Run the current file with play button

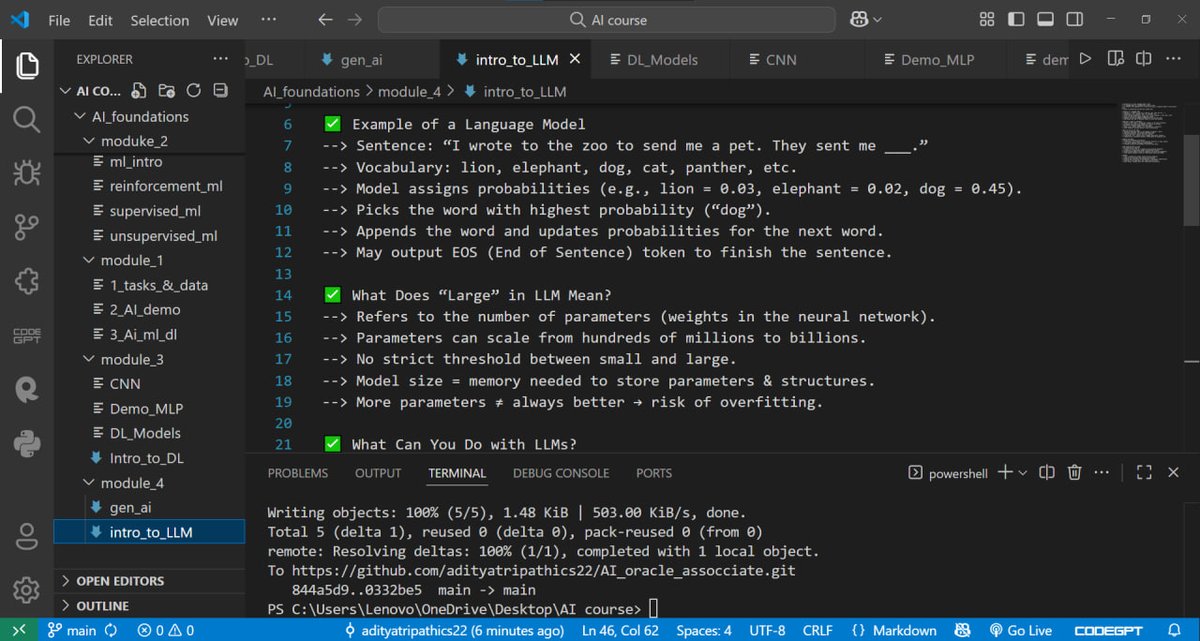tap(1085, 59)
